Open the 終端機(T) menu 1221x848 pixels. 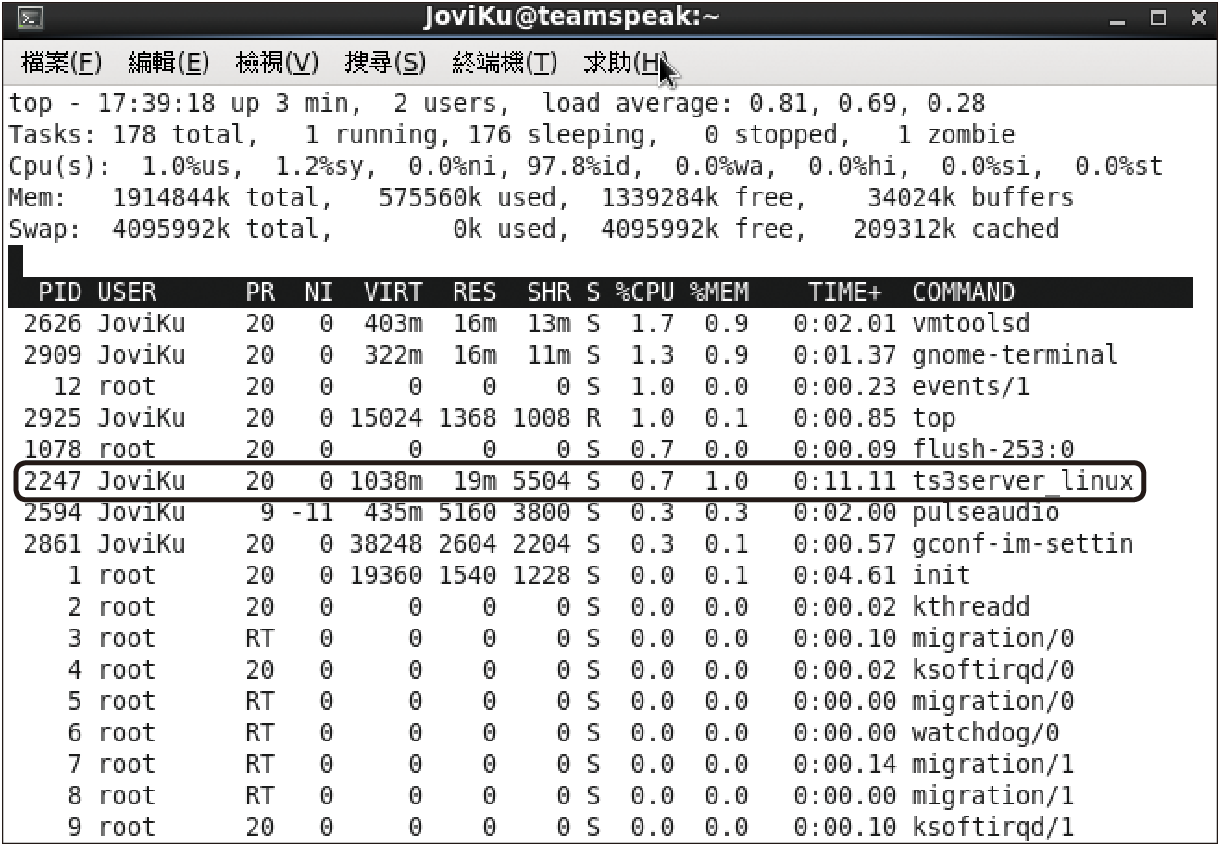point(504,63)
